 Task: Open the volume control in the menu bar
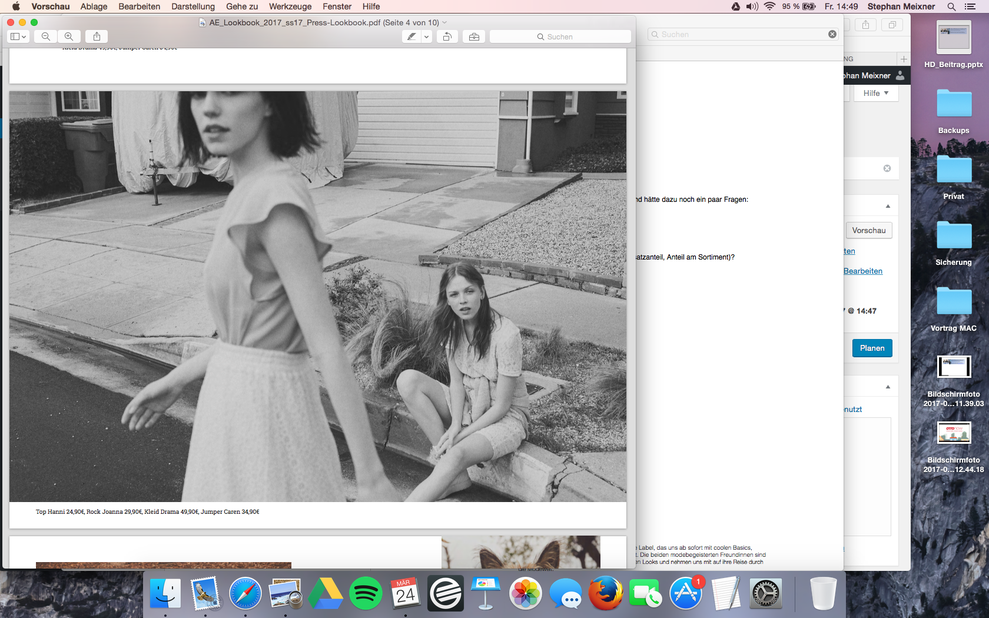point(752,6)
